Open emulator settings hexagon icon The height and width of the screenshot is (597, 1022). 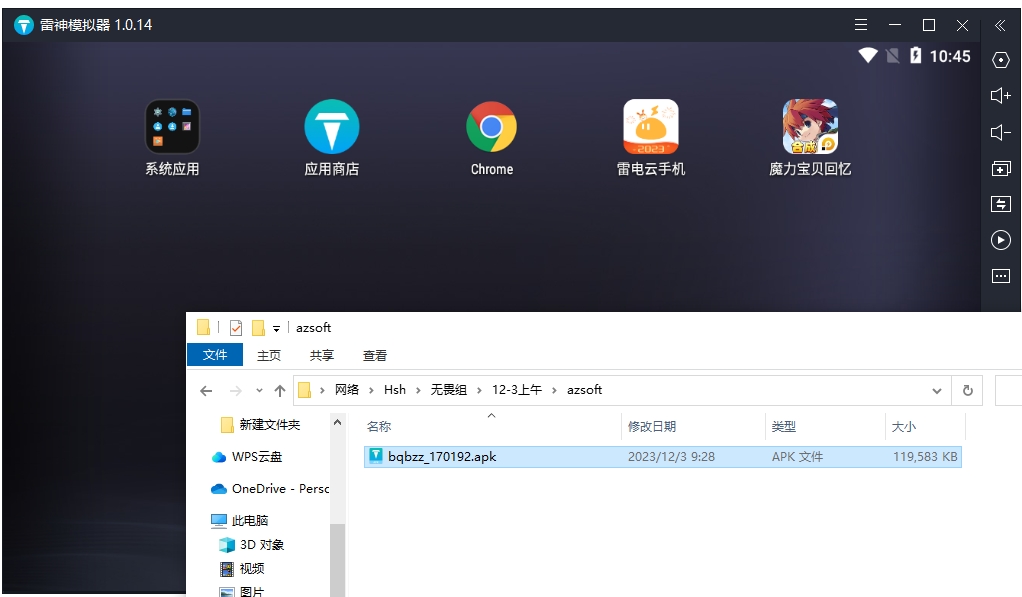click(x=1000, y=60)
